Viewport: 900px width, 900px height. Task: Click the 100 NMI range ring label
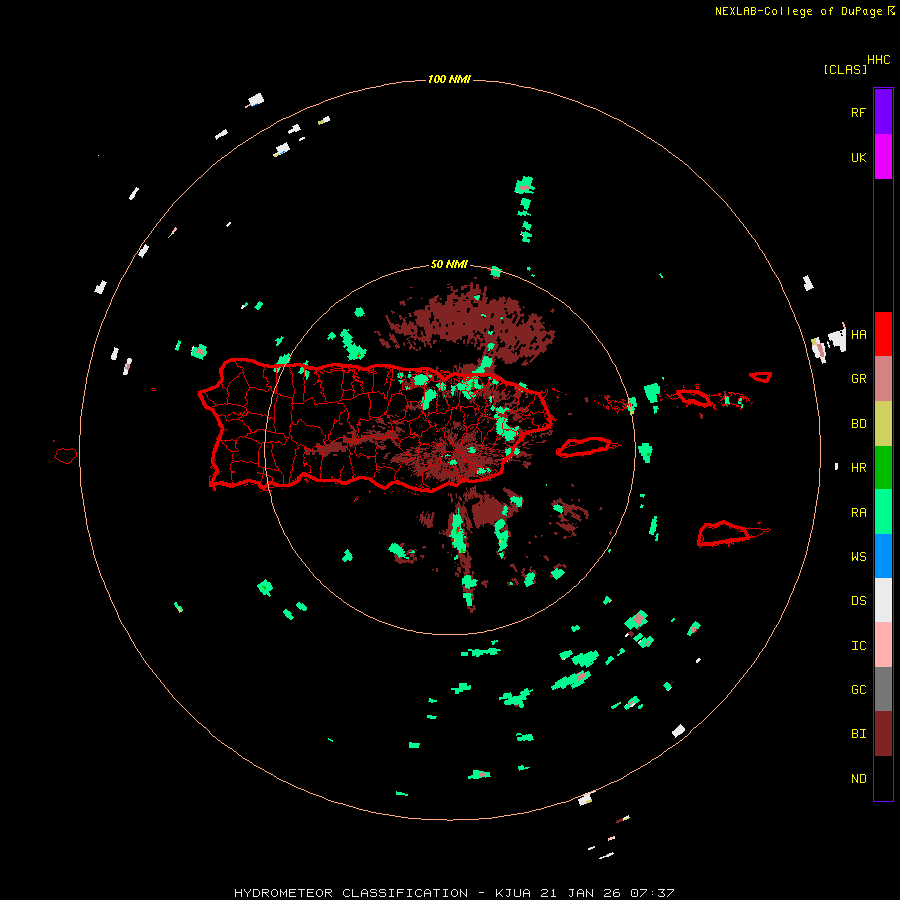pyautogui.click(x=449, y=79)
